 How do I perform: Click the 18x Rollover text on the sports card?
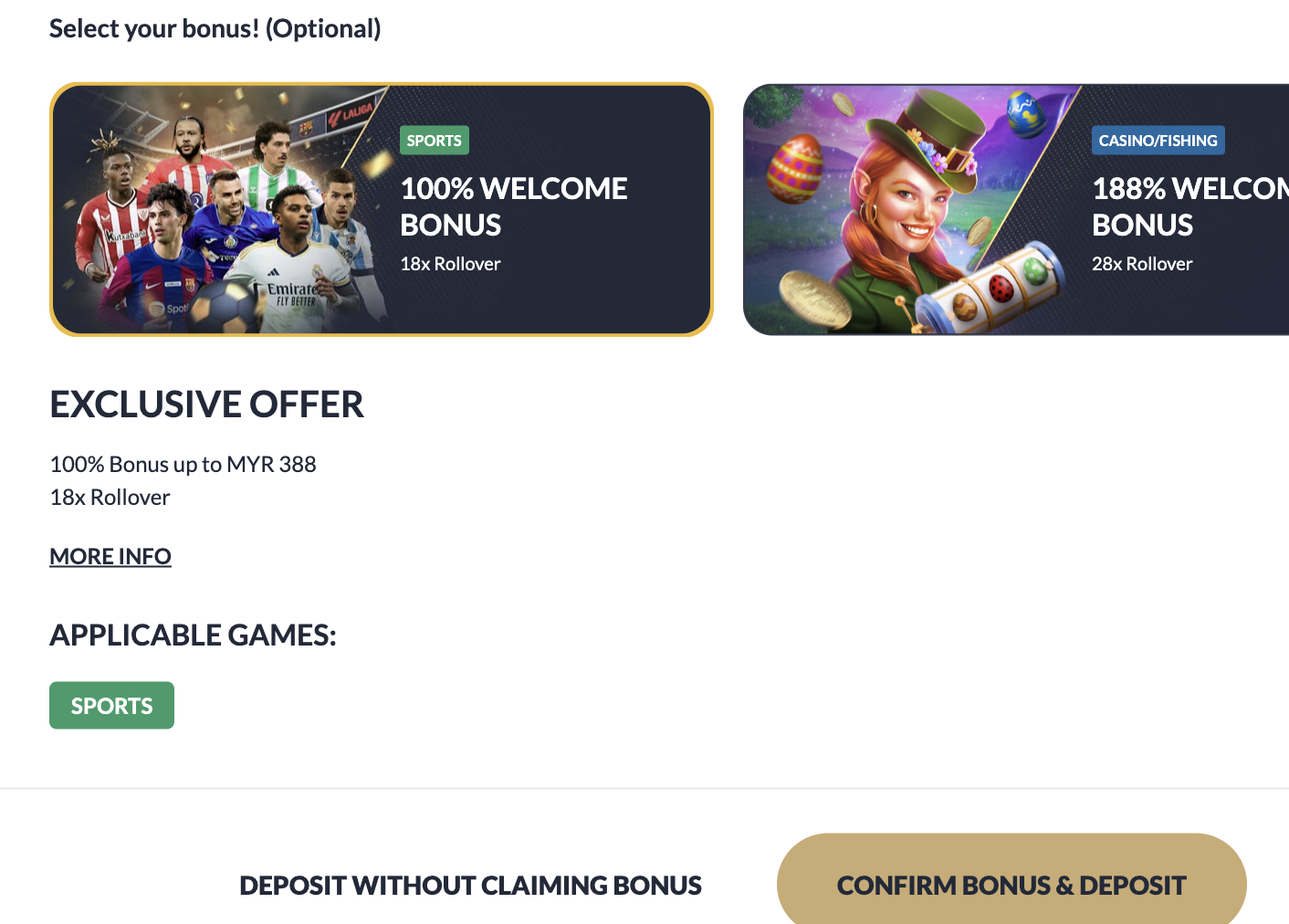(x=450, y=264)
